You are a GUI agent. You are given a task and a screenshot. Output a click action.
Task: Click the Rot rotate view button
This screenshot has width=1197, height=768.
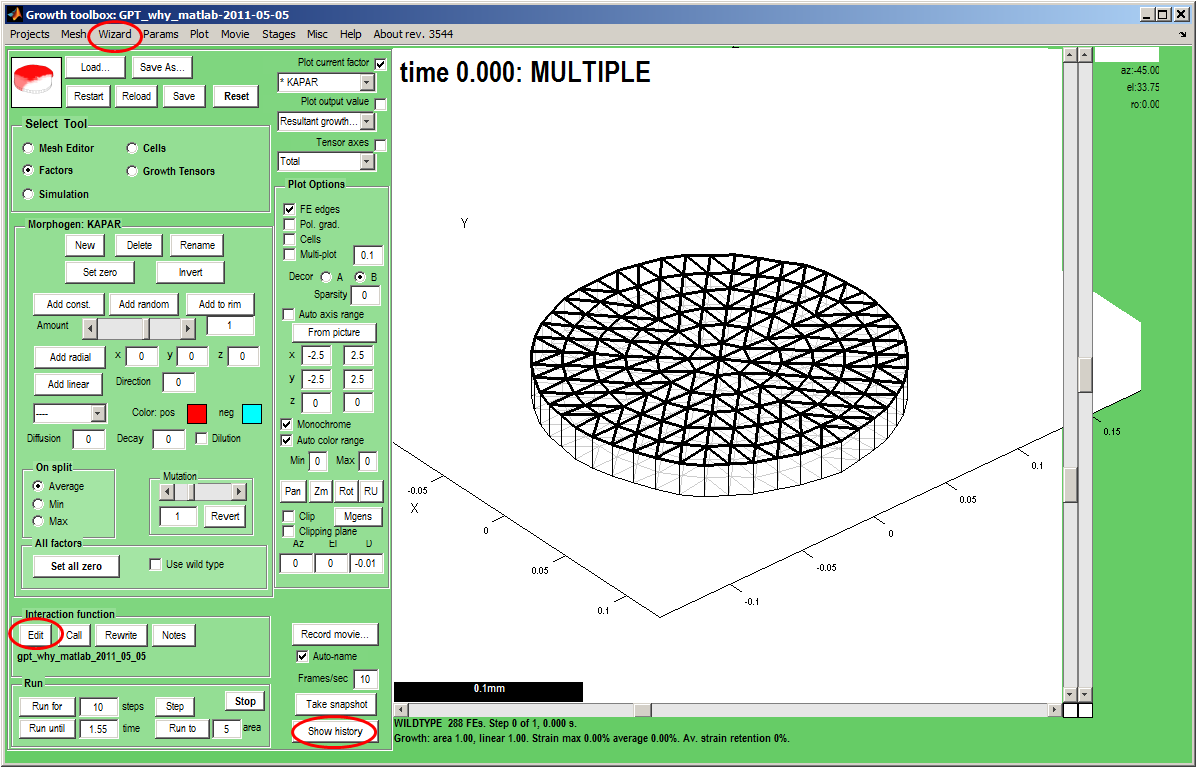(x=346, y=491)
